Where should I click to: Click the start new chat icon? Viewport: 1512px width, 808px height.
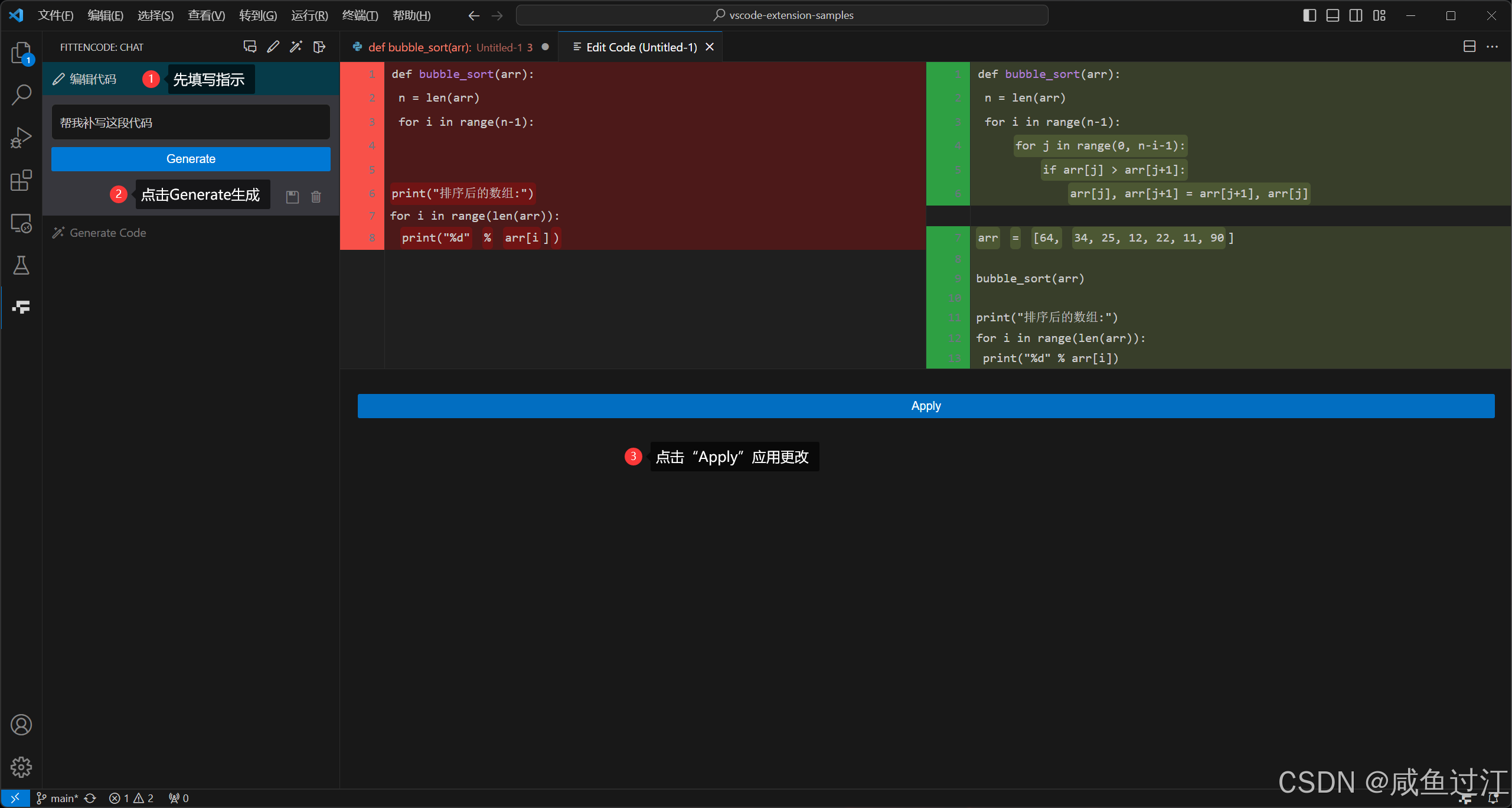click(250, 47)
